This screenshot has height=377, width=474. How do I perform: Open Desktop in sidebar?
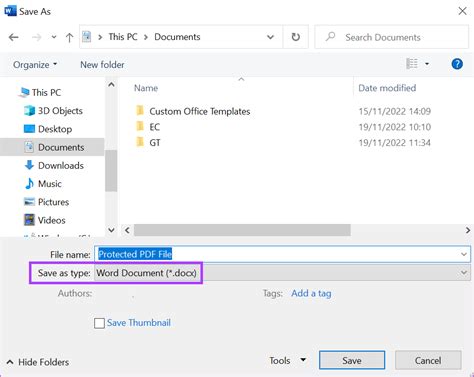pos(55,129)
